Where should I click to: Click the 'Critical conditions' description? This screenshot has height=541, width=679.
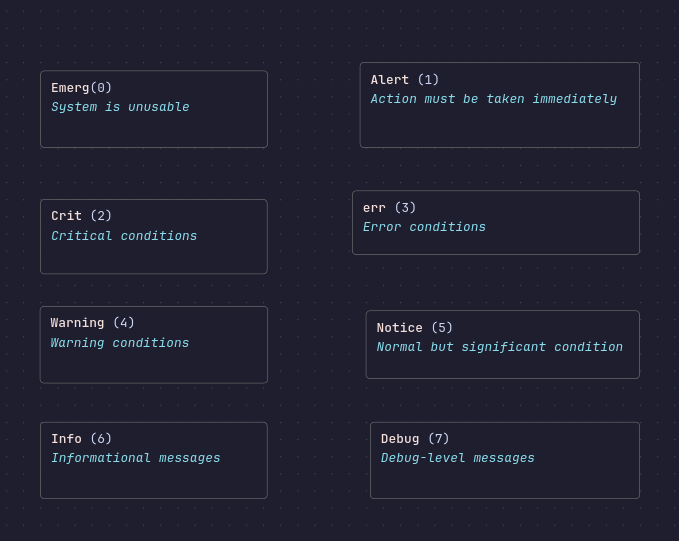tap(124, 236)
